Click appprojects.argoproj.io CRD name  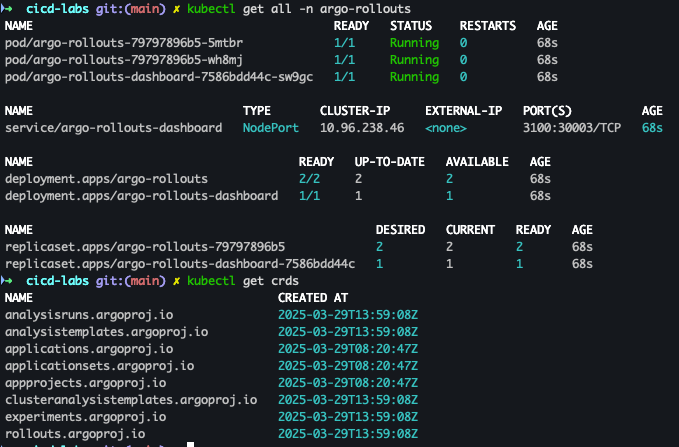86,383
